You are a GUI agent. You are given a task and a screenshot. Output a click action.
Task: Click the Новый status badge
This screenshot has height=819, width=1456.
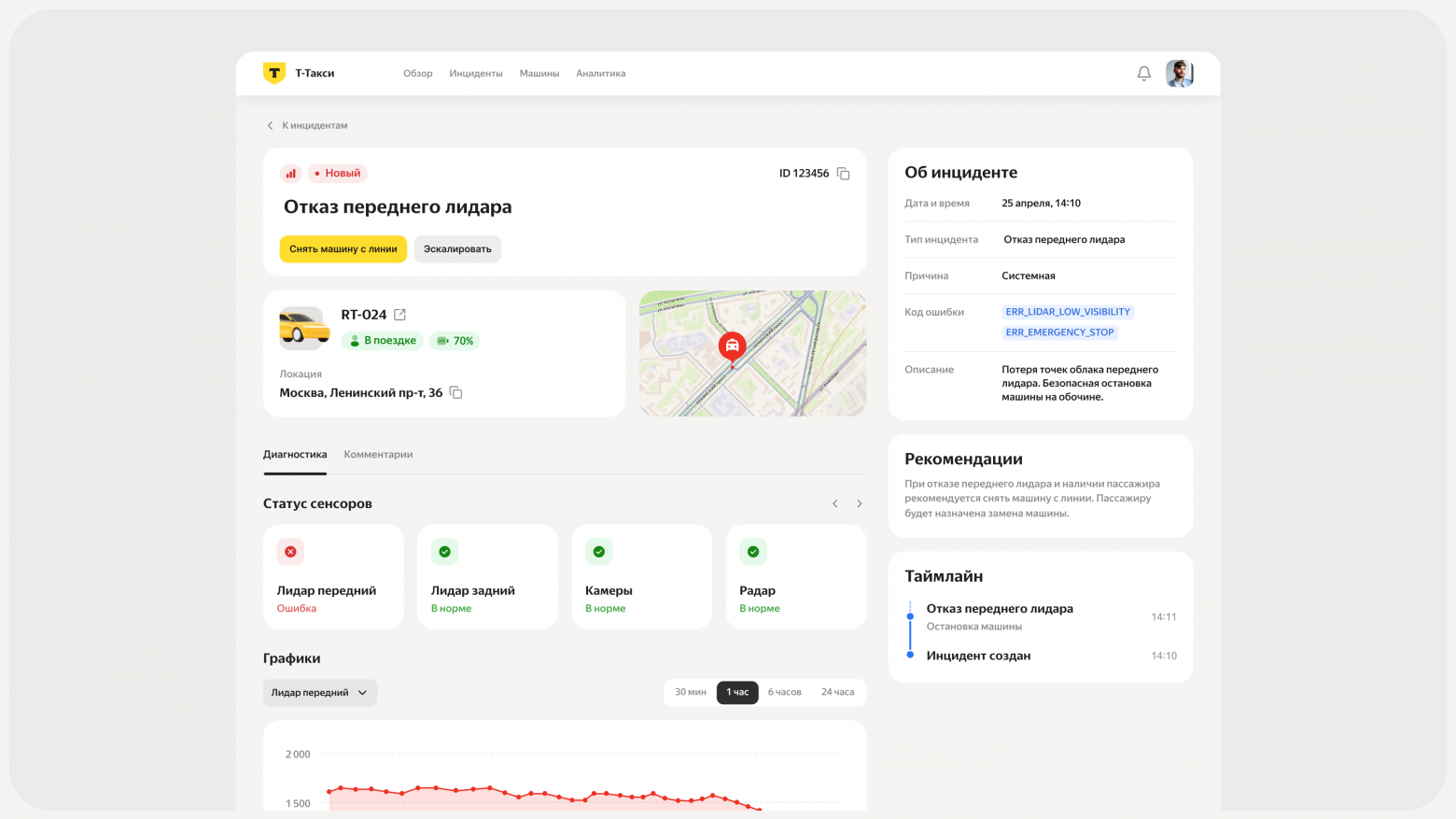pyautogui.click(x=338, y=173)
